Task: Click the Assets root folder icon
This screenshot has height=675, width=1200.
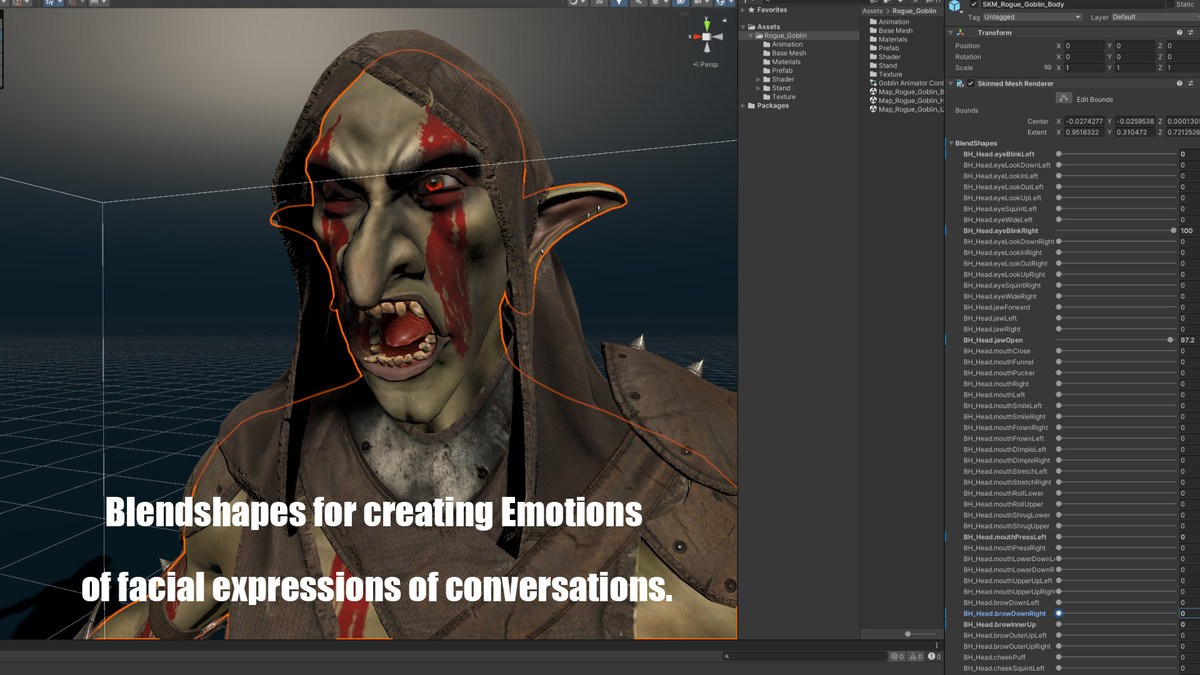Action: click(x=752, y=27)
